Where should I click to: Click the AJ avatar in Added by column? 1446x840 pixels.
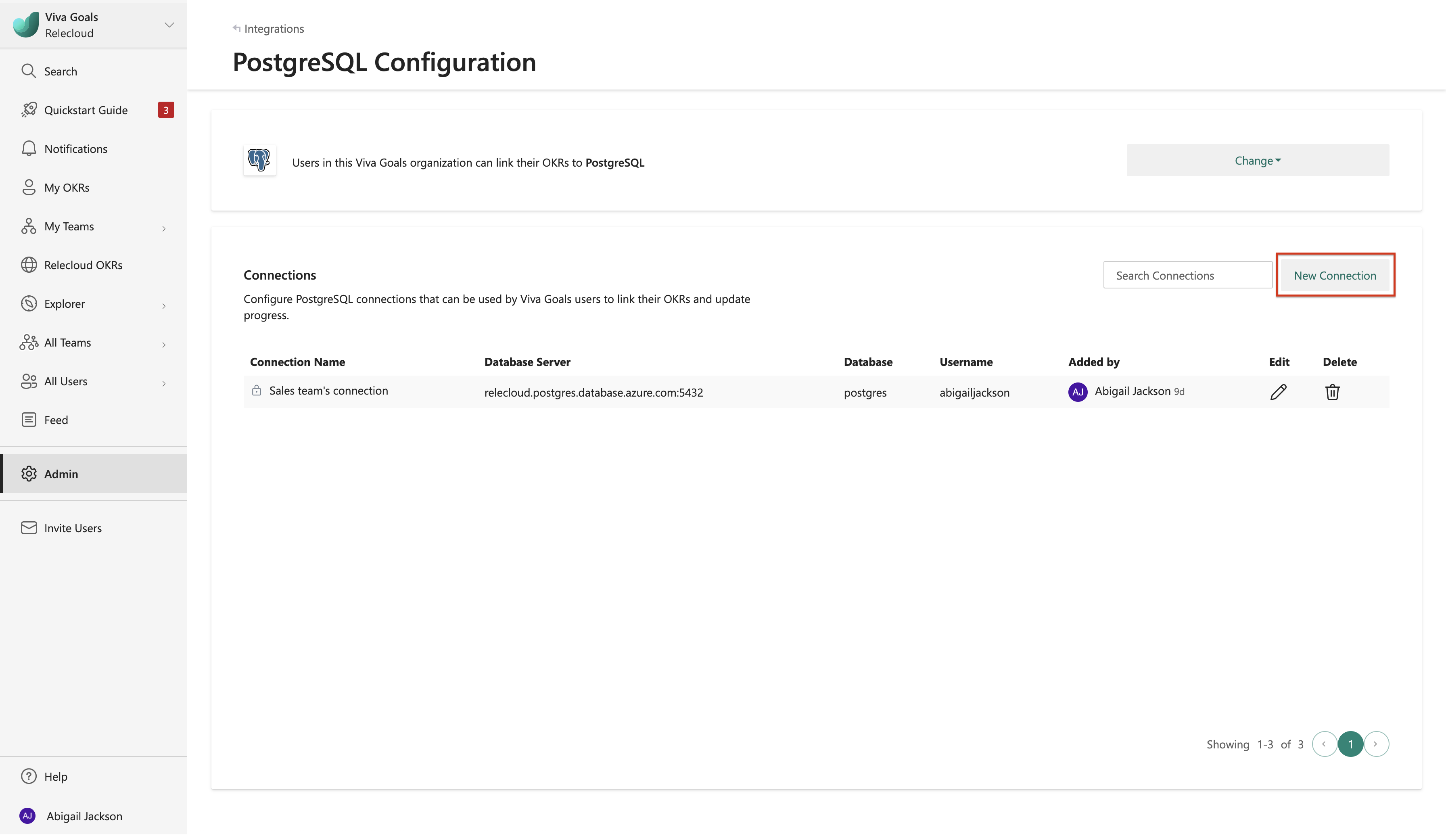pyautogui.click(x=1078, y=392)
